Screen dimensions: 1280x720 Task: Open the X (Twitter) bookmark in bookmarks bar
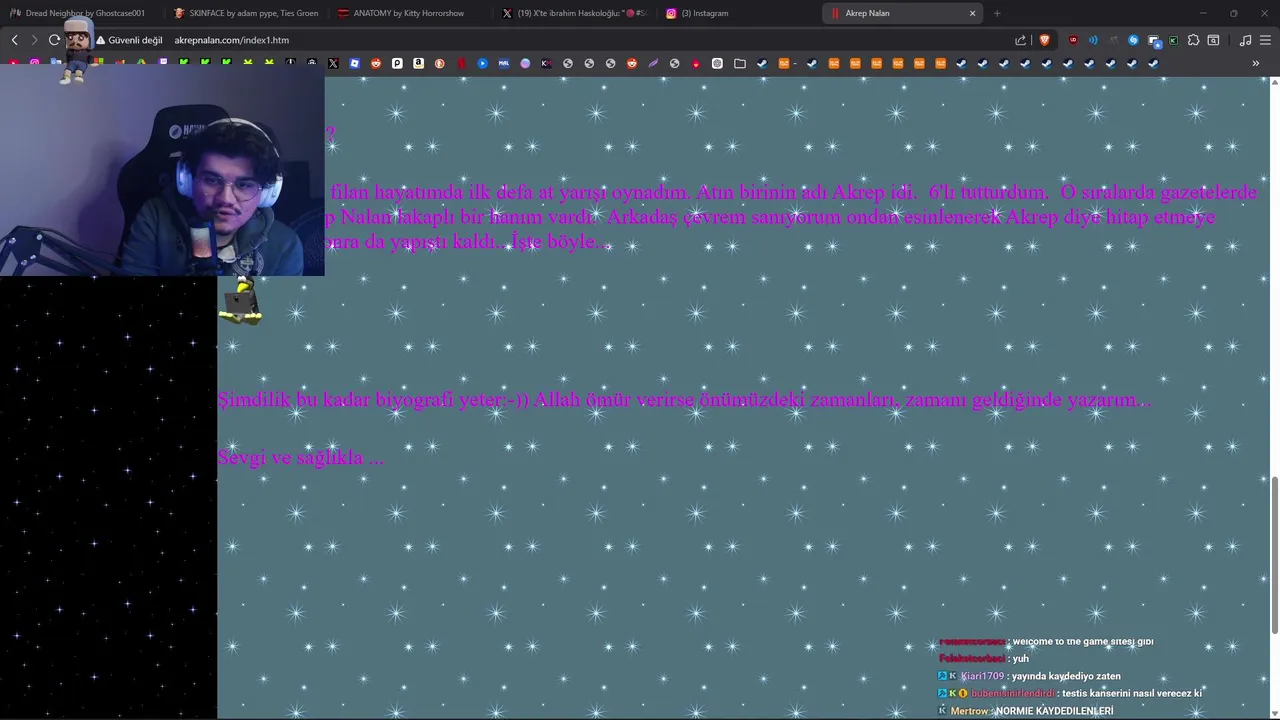tap(333, 63)
